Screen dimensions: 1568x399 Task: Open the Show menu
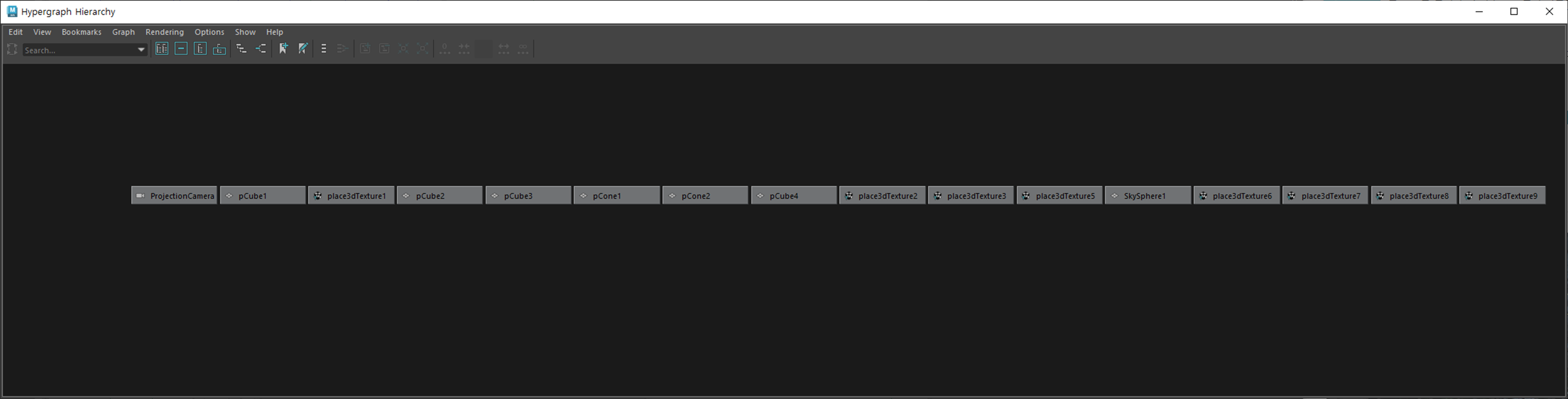click(x=245, y=32)
